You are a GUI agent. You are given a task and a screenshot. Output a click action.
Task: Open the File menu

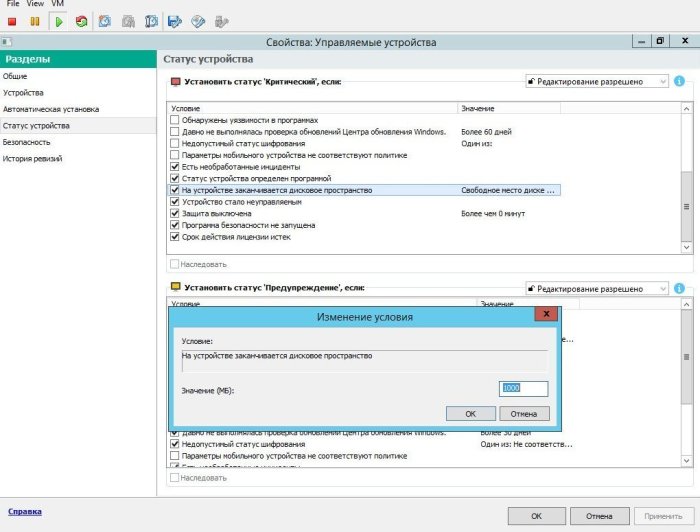(x=13, y=4)
